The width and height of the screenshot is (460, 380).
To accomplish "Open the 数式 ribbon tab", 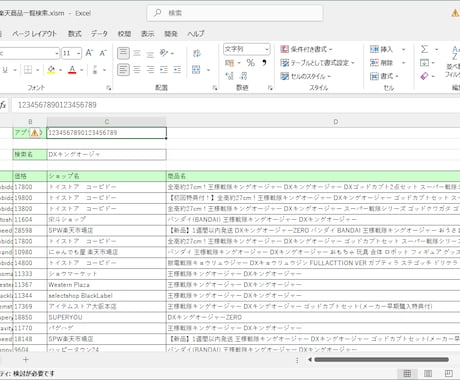I will (75, 34).
